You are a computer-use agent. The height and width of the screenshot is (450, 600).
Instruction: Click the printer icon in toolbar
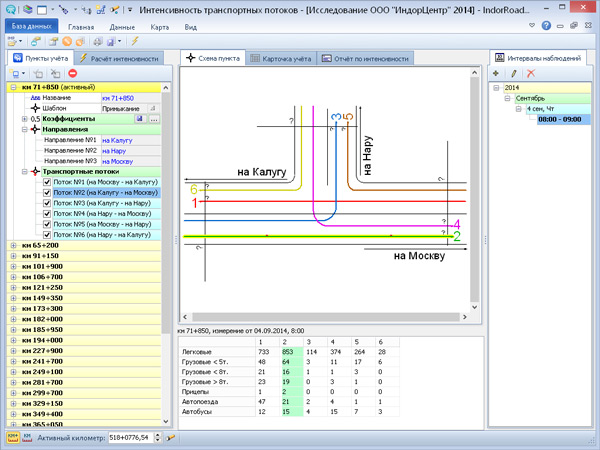click(98, 42)
